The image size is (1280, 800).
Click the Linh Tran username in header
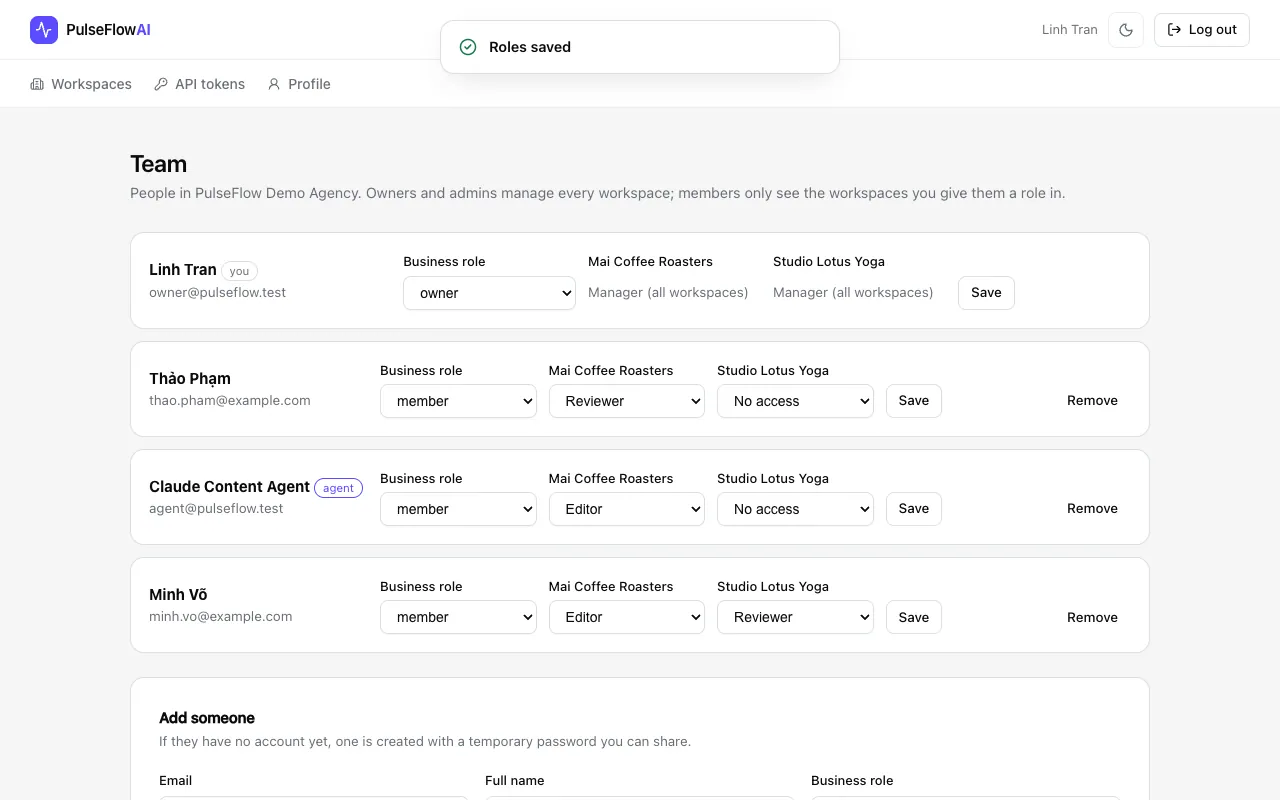point(1070,30)
